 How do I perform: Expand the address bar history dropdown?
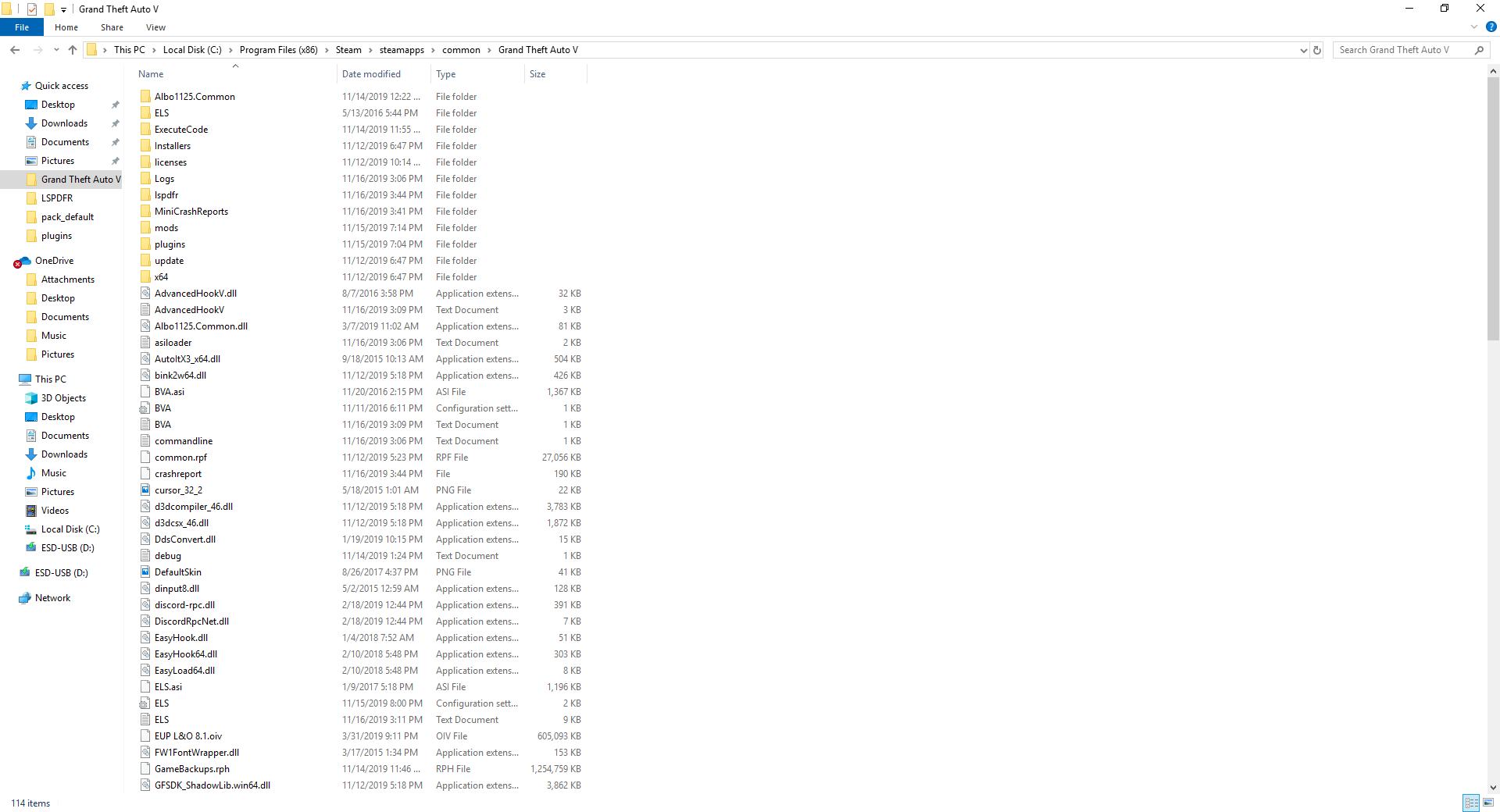coord(1303,50)
